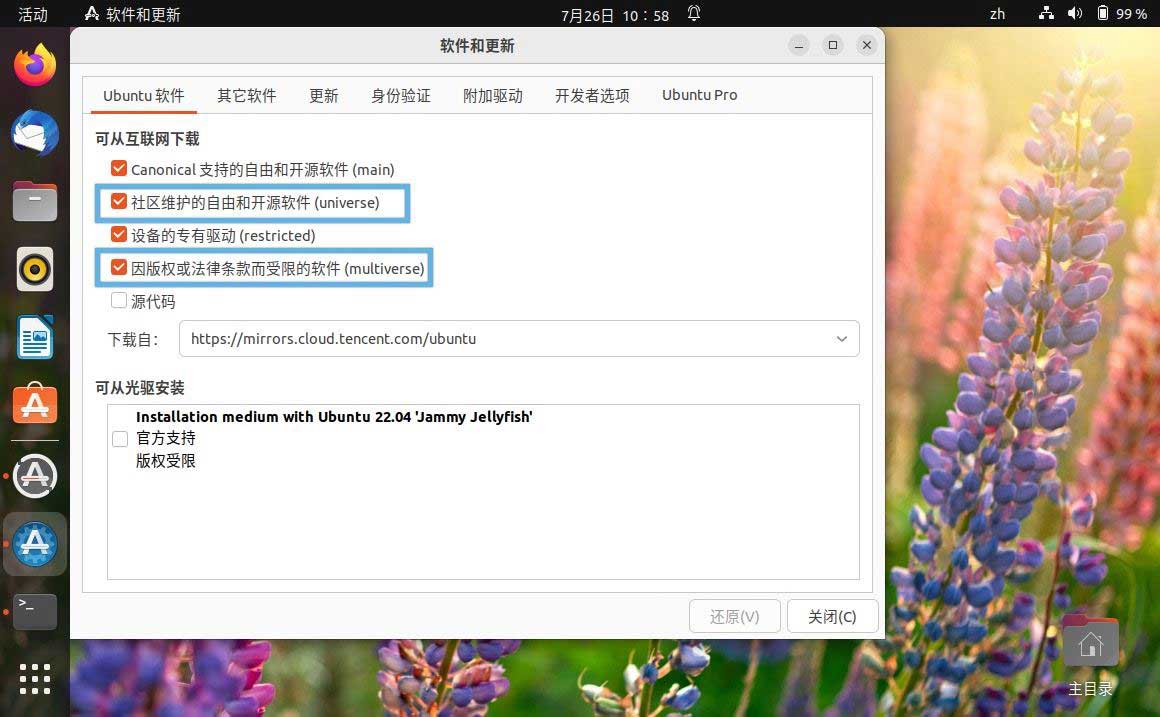
Task: Open Ubuntu Software store from the dock
Action: pos(35,404)
